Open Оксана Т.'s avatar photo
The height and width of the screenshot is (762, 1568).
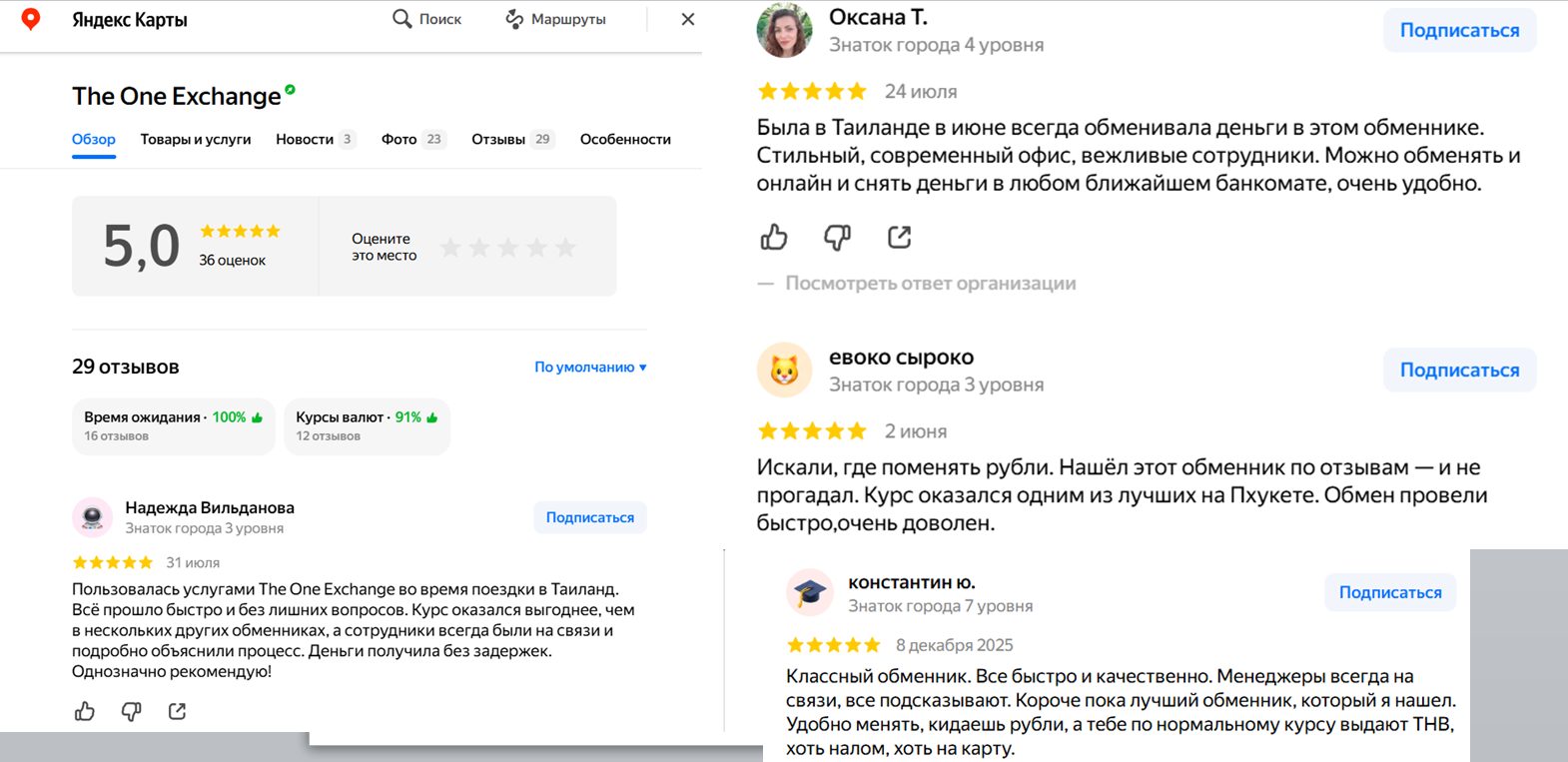(x=784, y=30)
